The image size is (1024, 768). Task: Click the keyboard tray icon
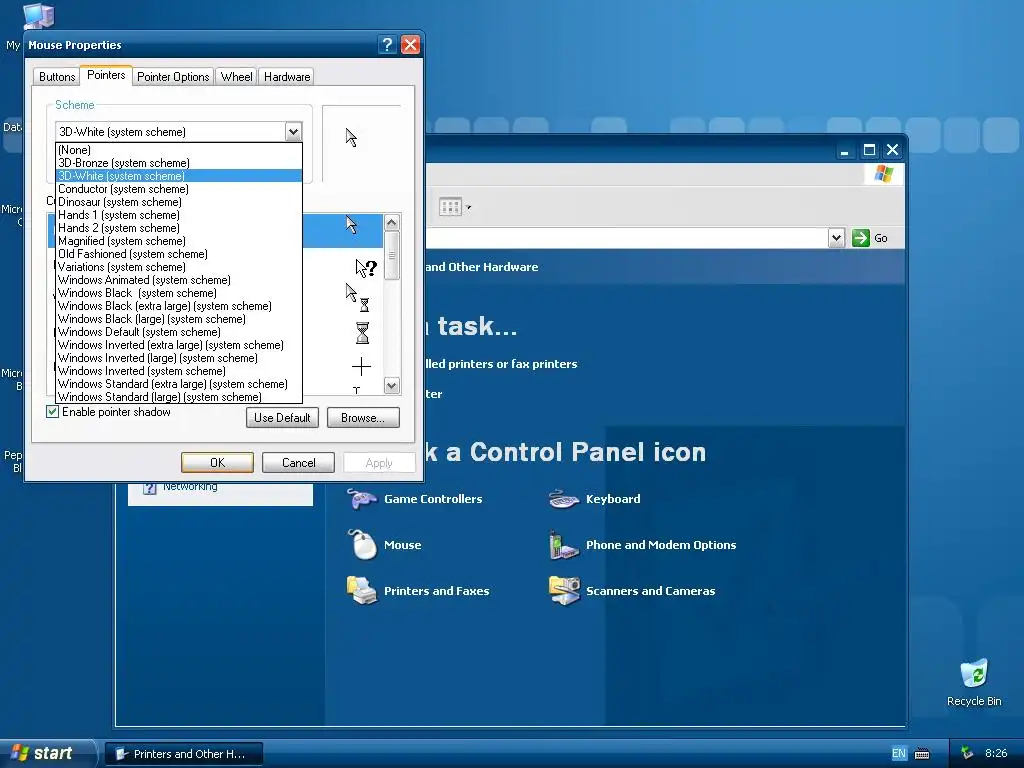[922, 754]
